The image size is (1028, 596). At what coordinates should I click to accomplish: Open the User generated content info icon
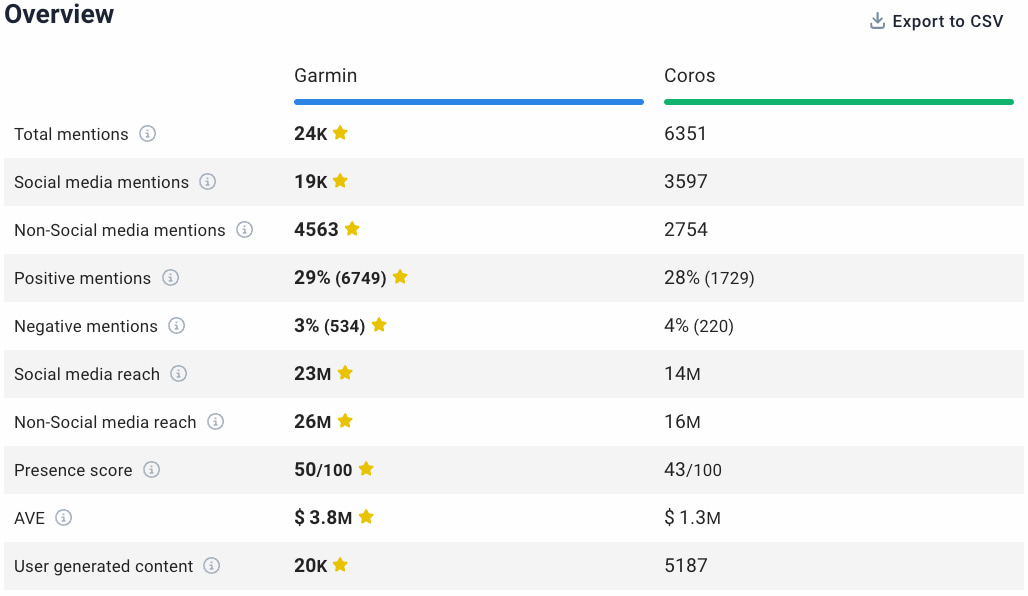click(x=211, y=566)
